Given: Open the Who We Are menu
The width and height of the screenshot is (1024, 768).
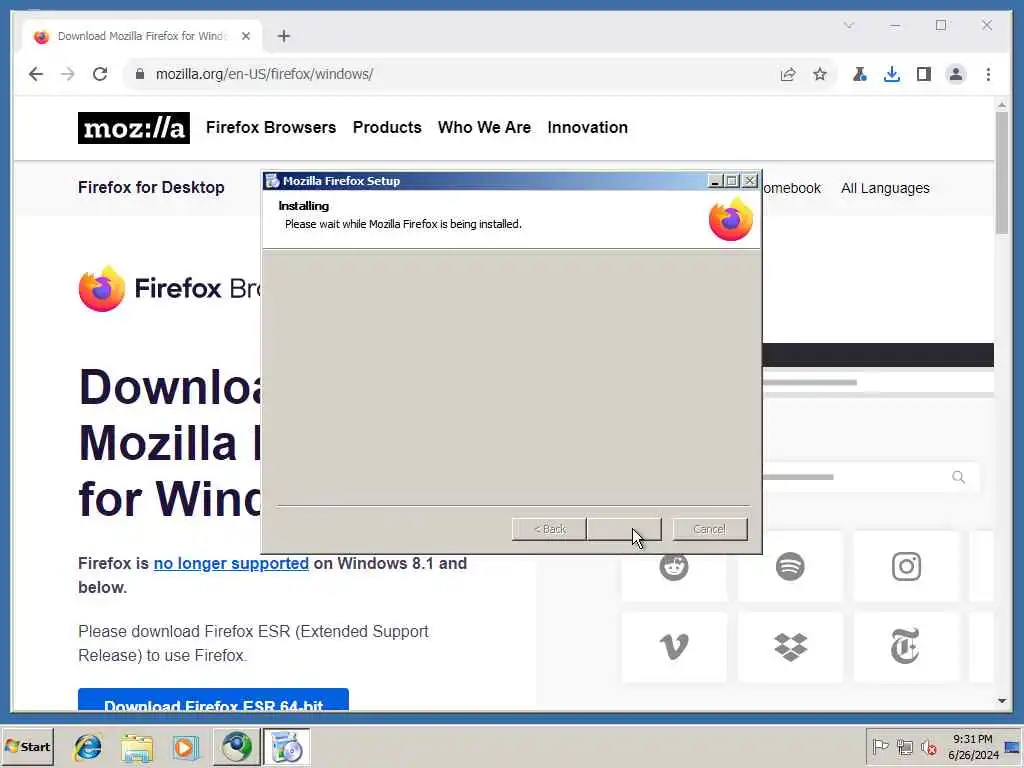Looking at the screenshot, I should click(x=485, y=127).
